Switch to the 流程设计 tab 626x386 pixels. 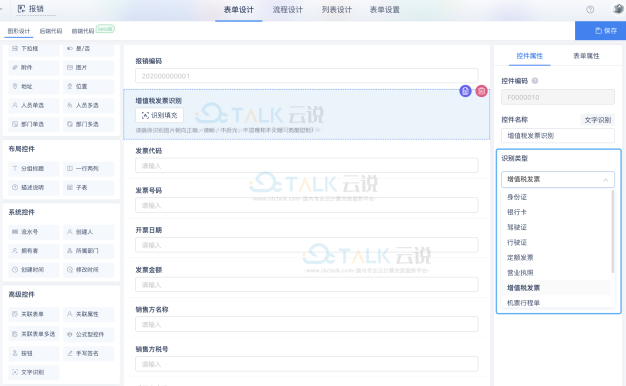click(x=287, y=10)
